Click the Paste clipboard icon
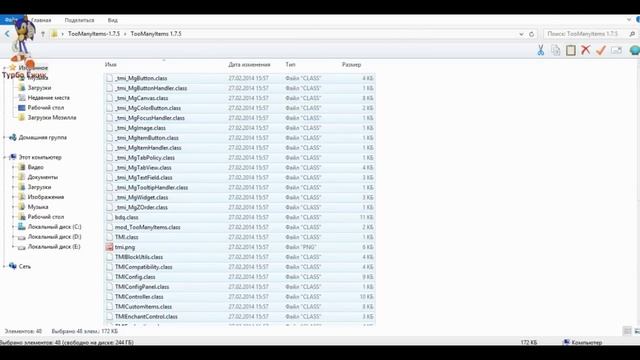This screenshot has width=640, height=360. pos(571,50)
